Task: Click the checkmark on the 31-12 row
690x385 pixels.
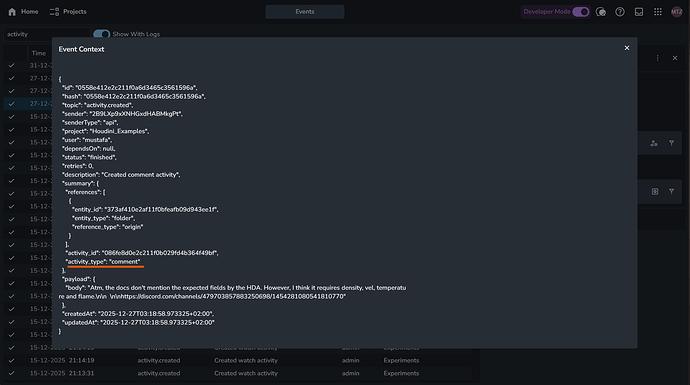Action: (11, 65)
